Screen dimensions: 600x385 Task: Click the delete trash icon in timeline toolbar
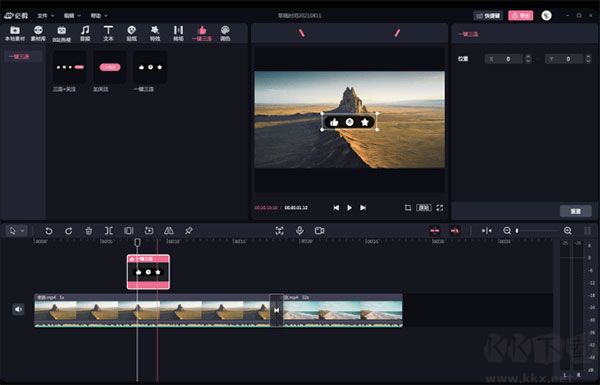tap(88, 231)
